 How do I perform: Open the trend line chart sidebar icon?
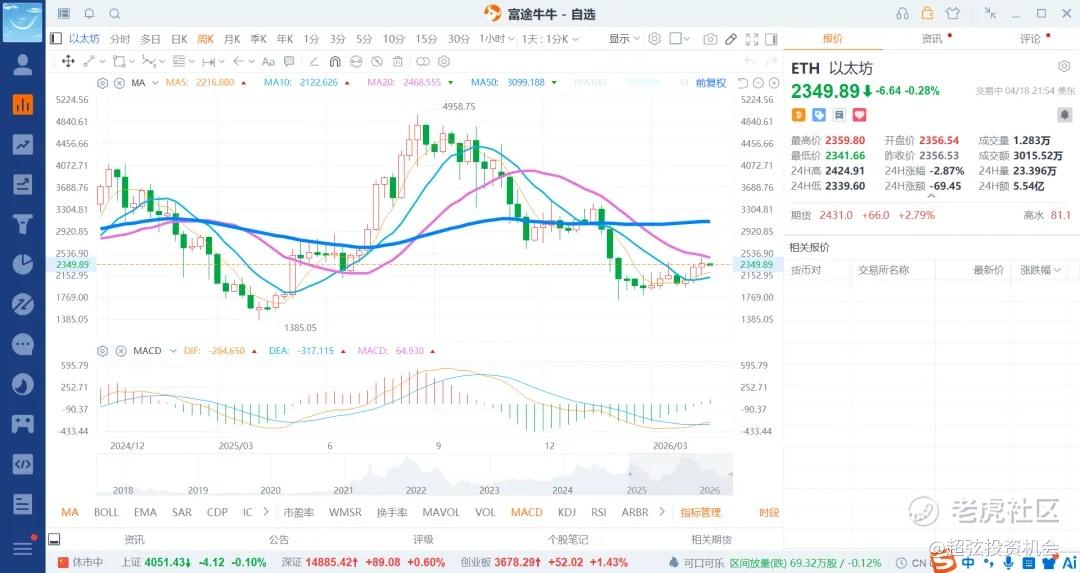[x=23, y=145]
